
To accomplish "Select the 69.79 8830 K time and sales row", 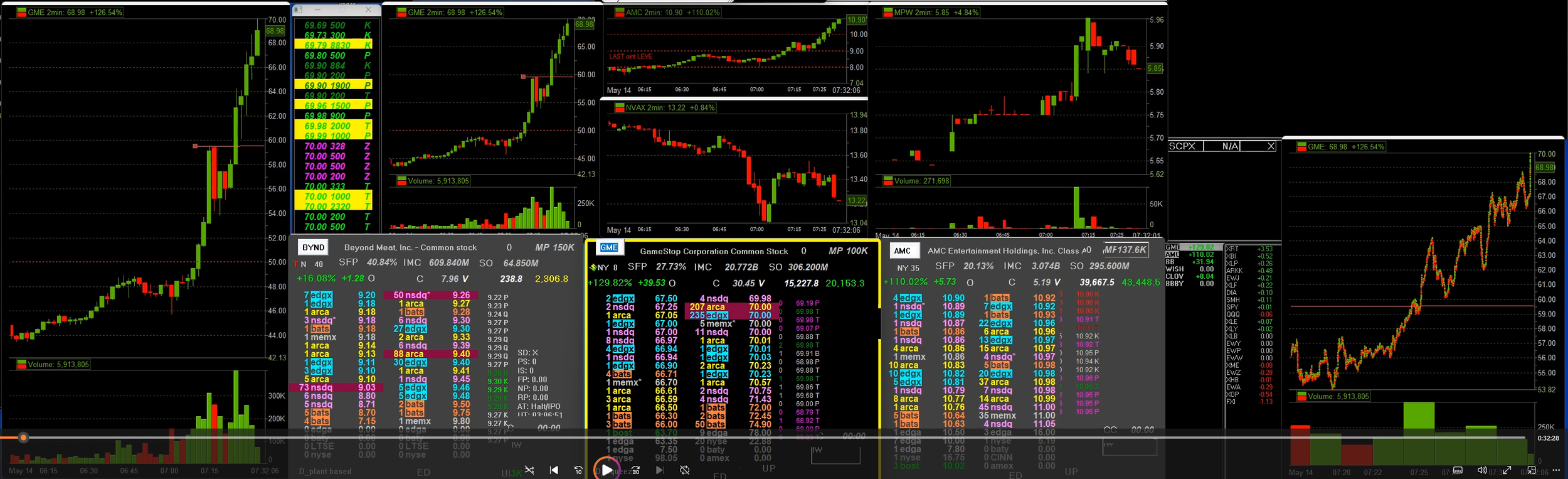I will pos(334,45).
